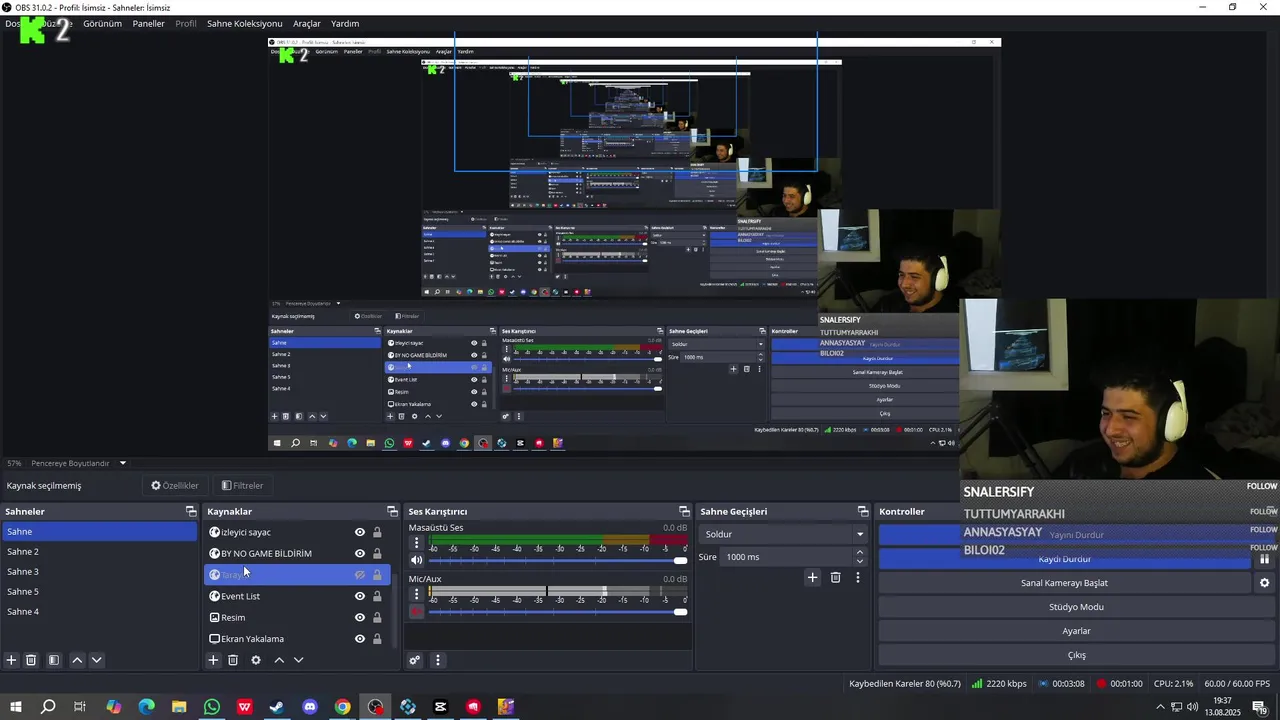
Task: Open Google Chrome from the taskbar
Action: (343, 707)
